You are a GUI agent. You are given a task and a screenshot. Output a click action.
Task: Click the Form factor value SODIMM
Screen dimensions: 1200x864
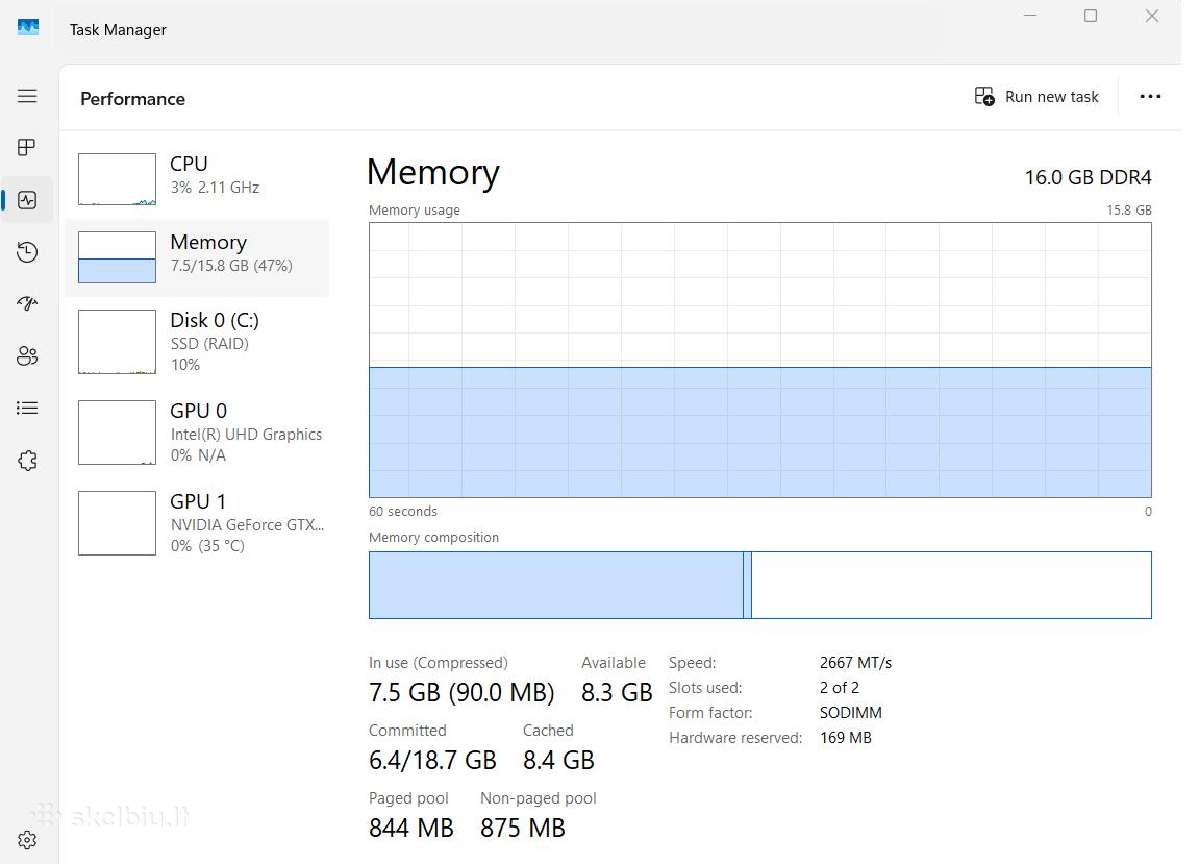[850, 713]
